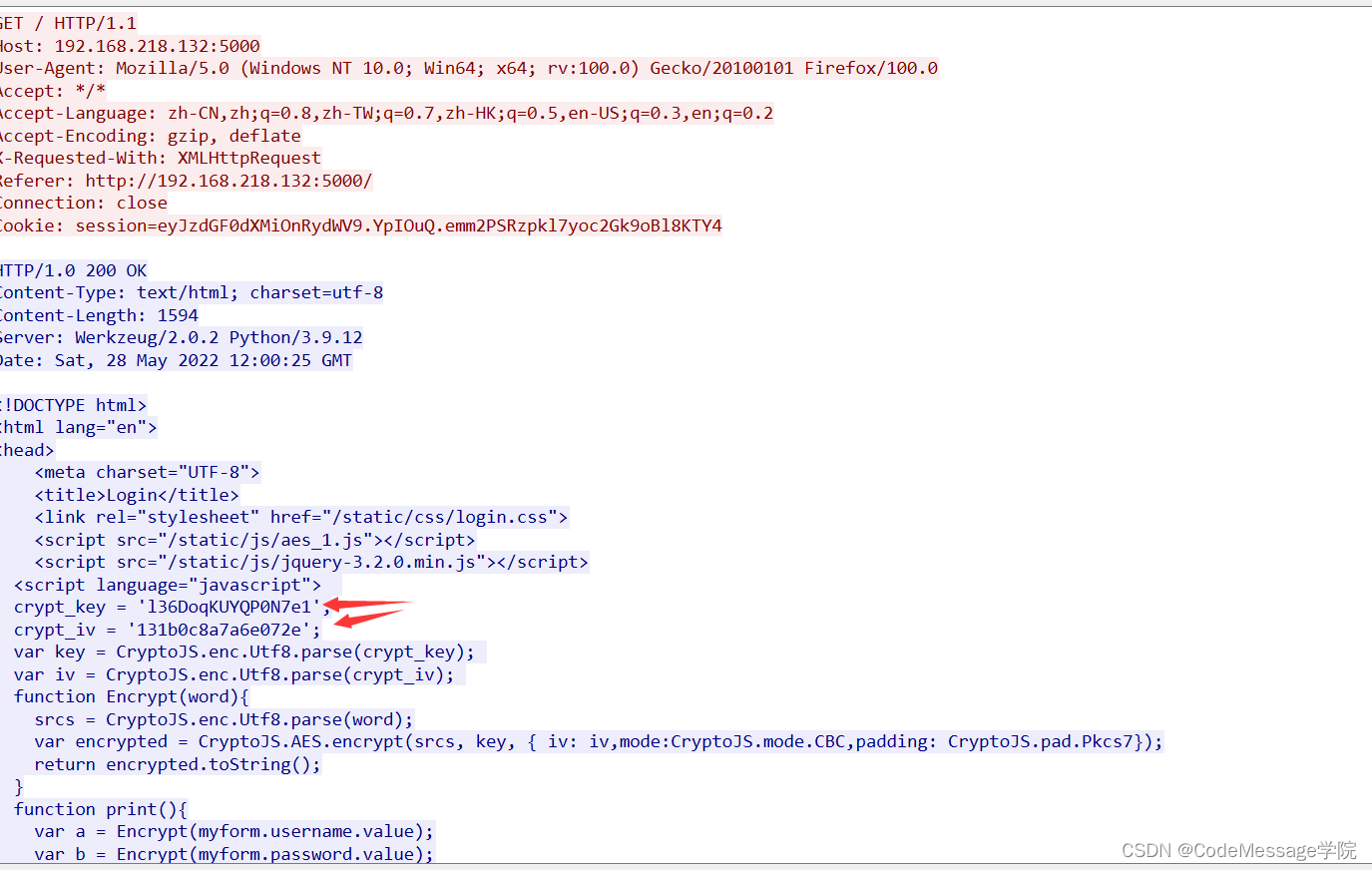This screenshot has width=1372, height=870.
Task: Select the crypt_iv value '131b0c8a7a6e072e'
Action: click(x=219, y=630)
